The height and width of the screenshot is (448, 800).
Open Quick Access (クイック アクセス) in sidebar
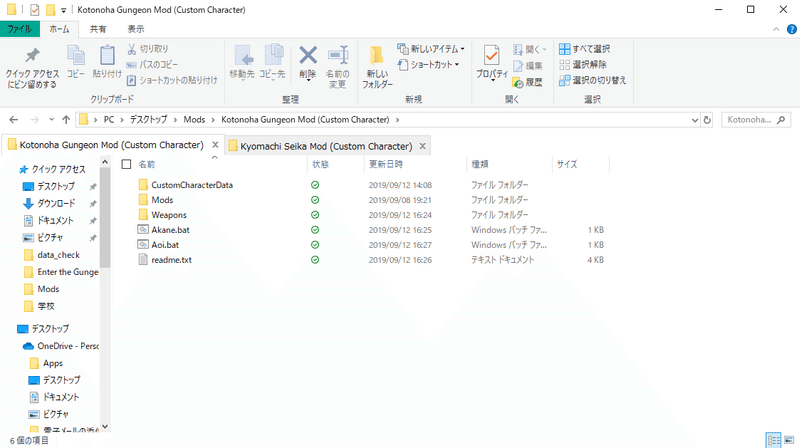pos(53,169)
